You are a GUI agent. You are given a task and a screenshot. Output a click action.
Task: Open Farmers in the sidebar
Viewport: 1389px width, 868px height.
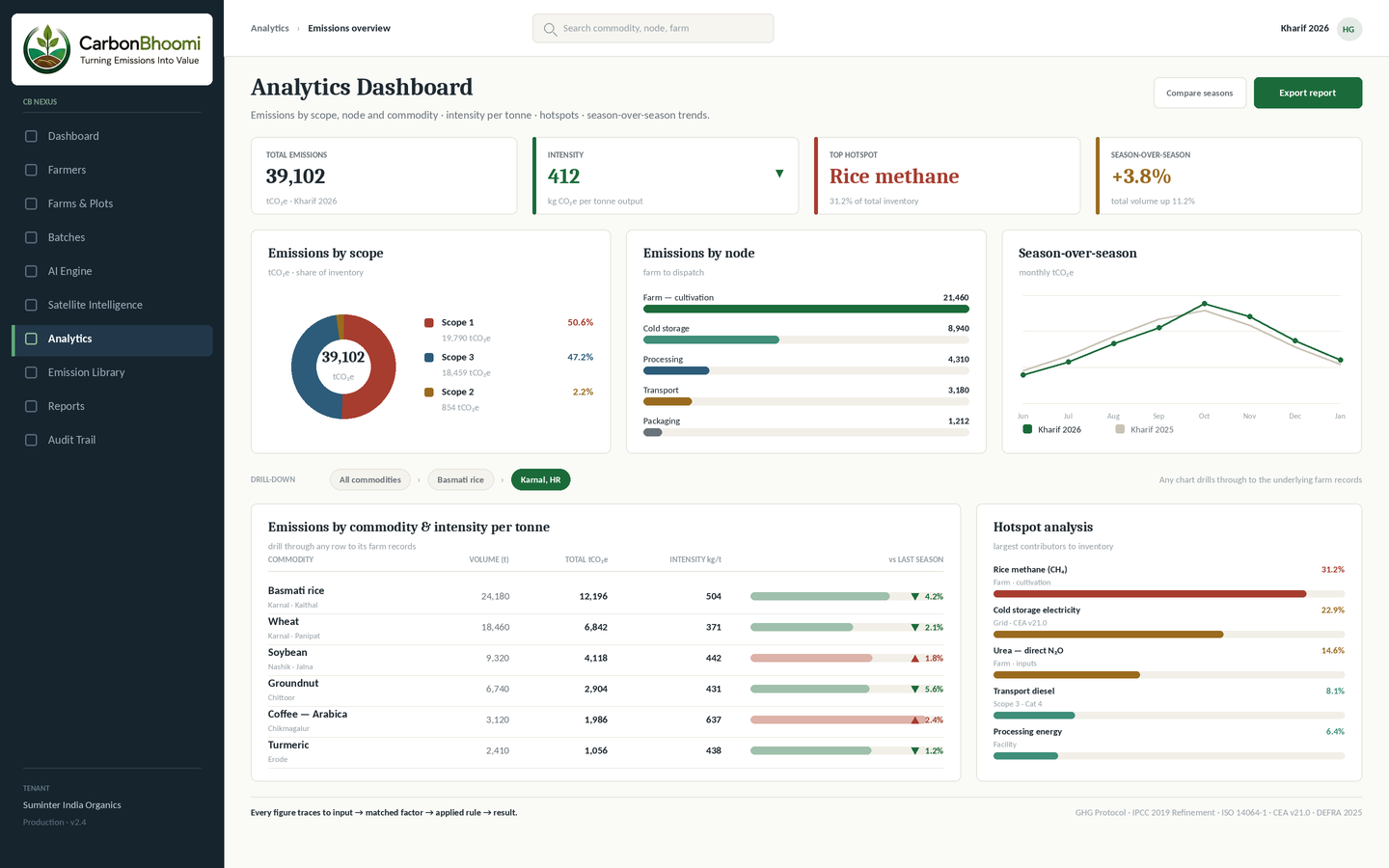(x=112, y=170)
